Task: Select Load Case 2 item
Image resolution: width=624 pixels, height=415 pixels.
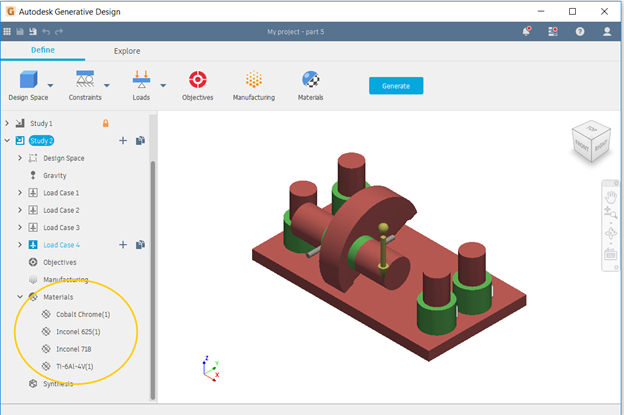Action: pos(61,210)
